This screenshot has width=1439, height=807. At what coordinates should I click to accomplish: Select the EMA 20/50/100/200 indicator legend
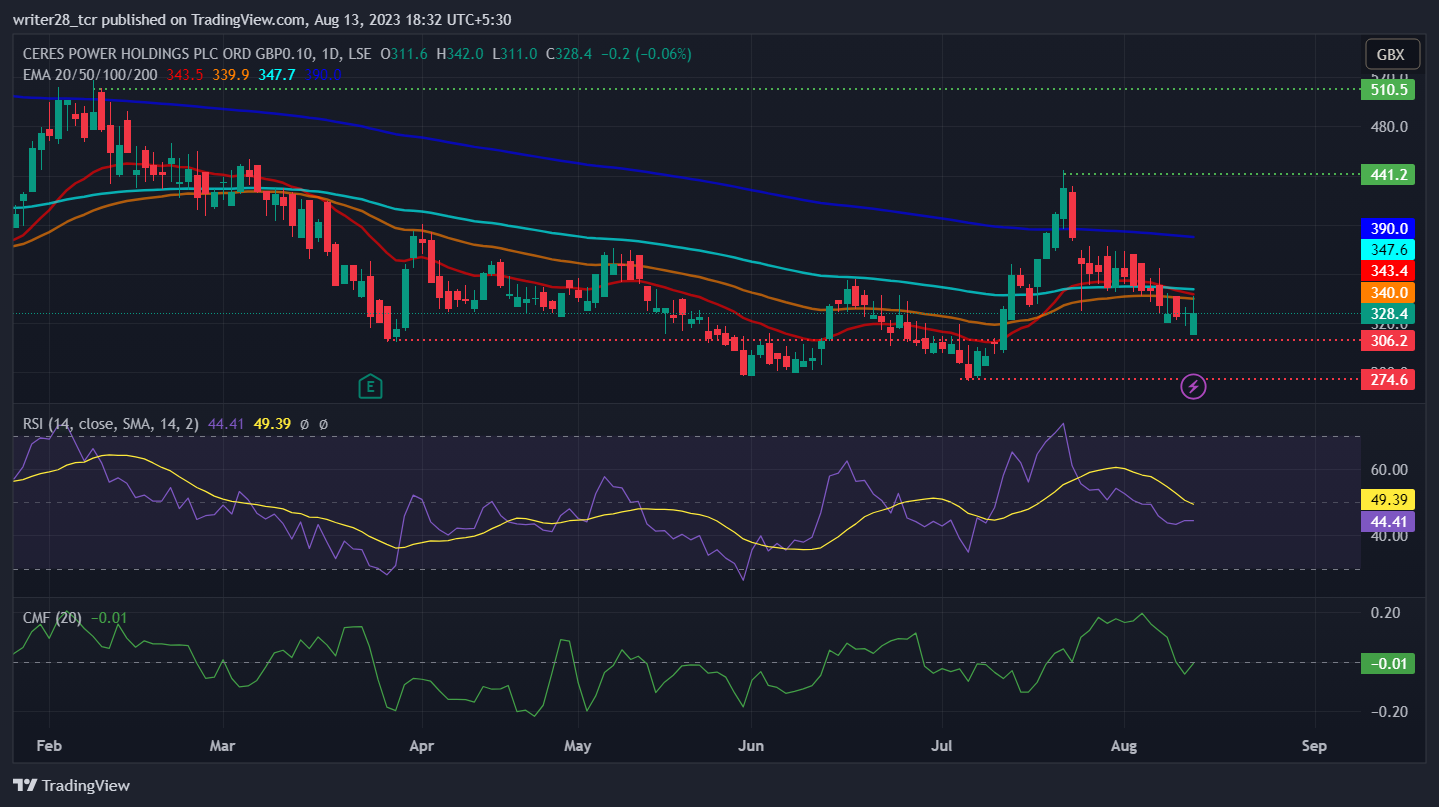[x=91, y=74]
